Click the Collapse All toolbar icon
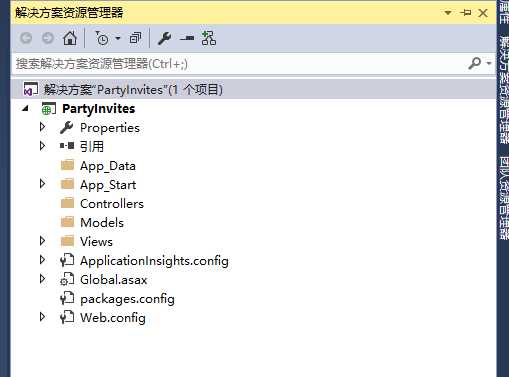Viewport: 509px width, 377px height. click(135, 38)
